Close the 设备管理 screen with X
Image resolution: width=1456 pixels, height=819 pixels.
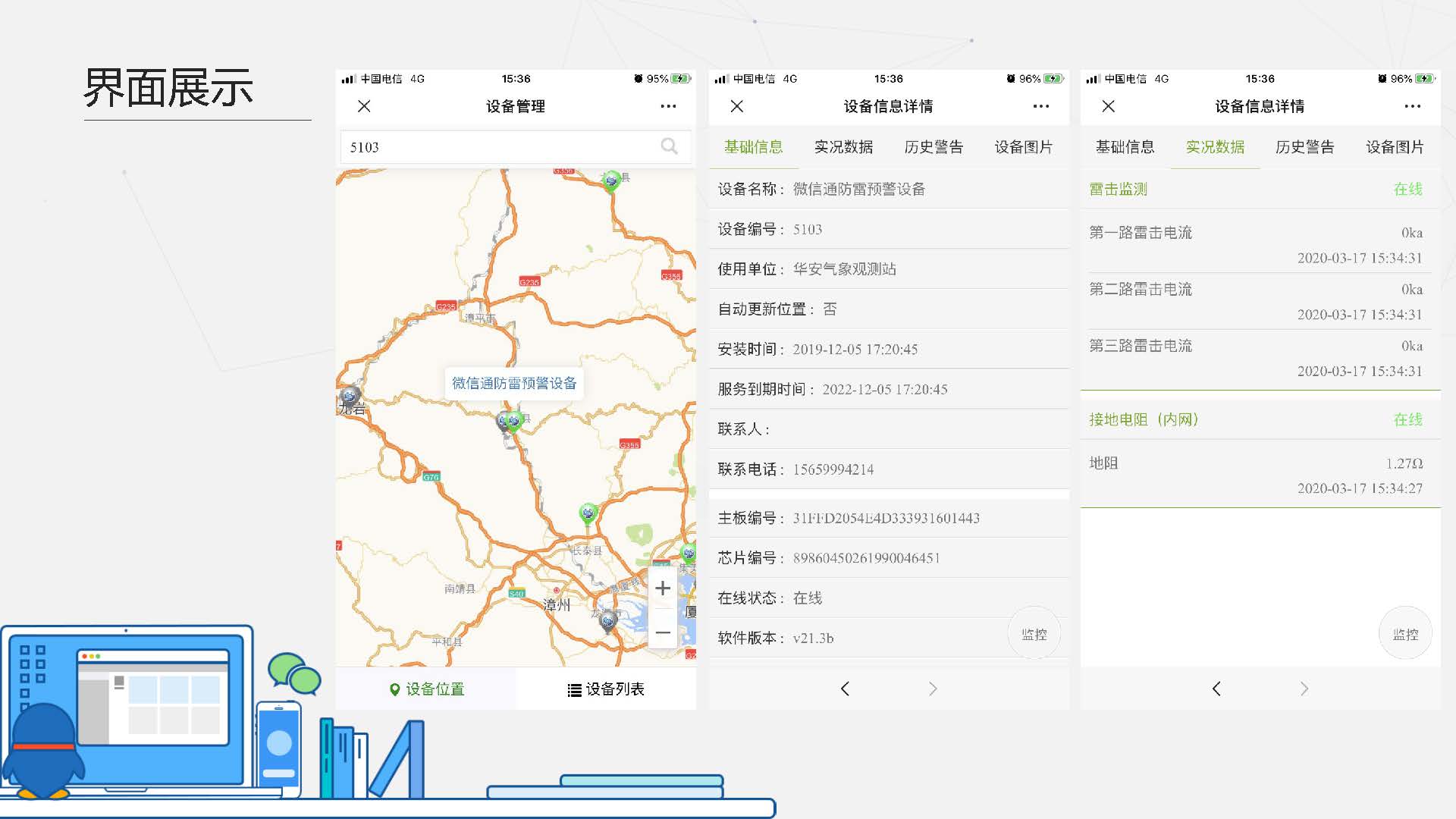(364, 106)
